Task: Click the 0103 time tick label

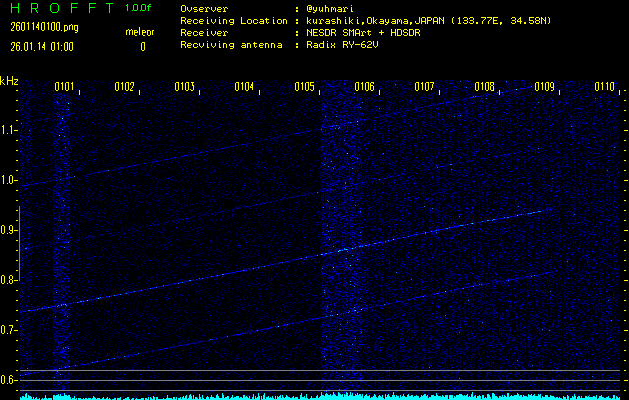Action: [x=184, y=87]
